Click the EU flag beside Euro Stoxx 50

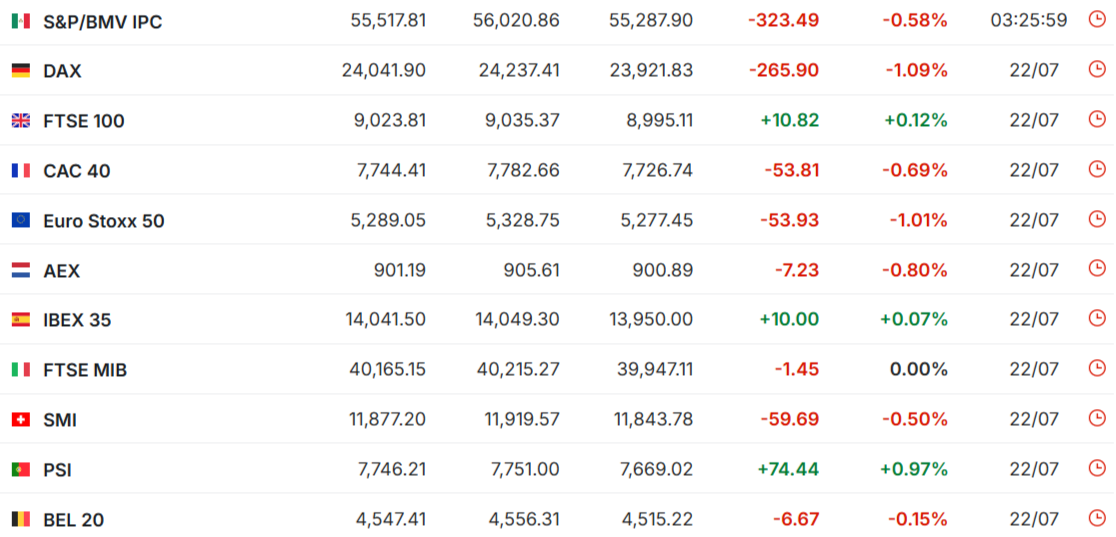click(21, 221)
